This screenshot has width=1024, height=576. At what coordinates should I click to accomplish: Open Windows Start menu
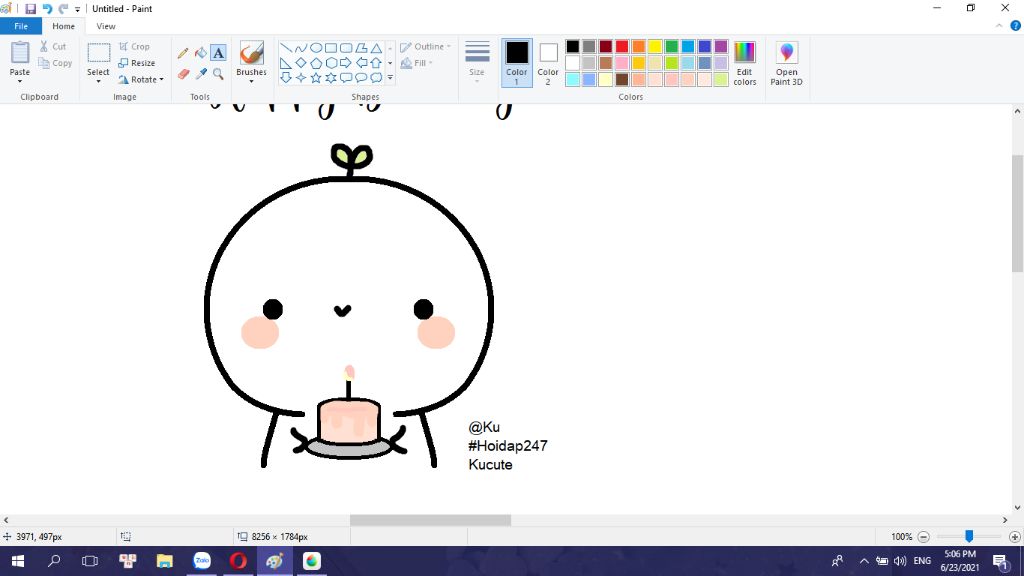pyautogui.click(x=18, y=561)
